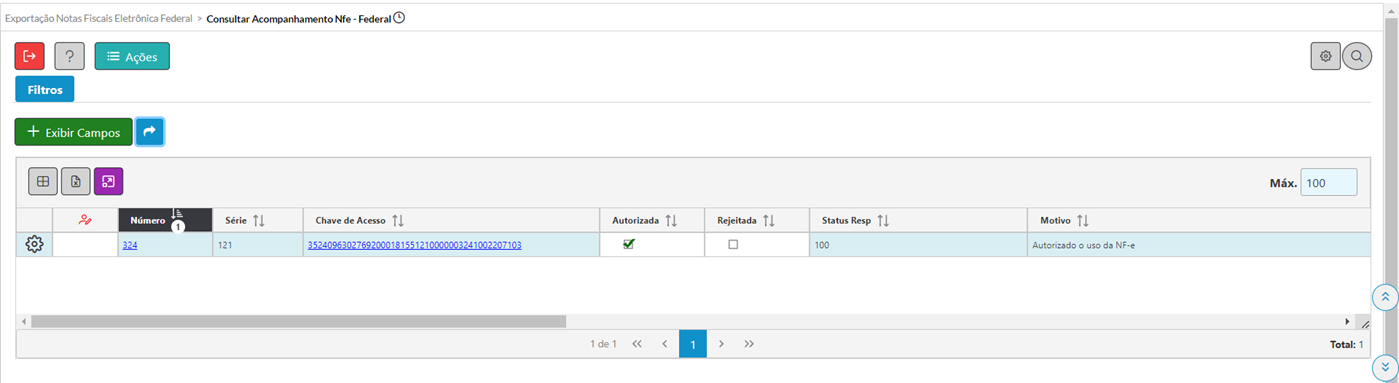Screen dimensions: 1399x383
Task: Open the row gear for note 324
Action: (x=34, y=245)
